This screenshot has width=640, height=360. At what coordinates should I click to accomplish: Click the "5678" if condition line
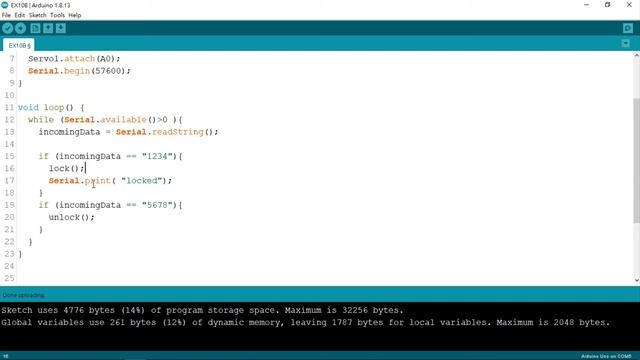click(x=110, y=205)
